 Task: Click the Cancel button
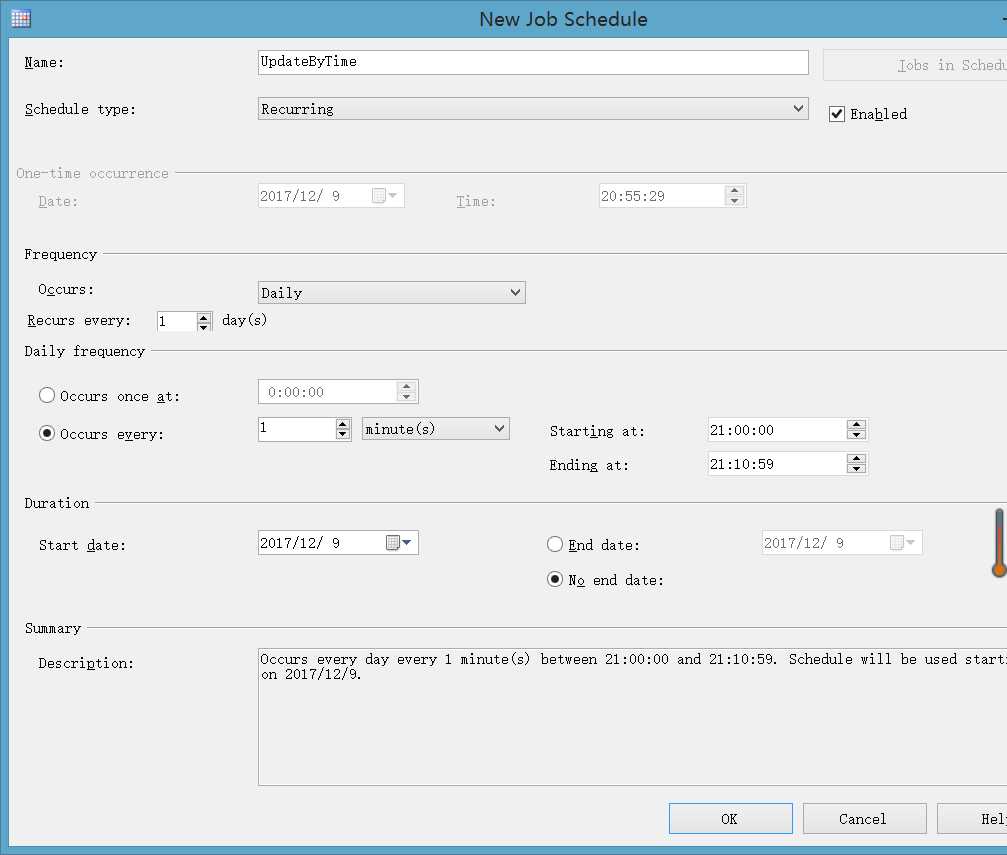(864, 818)
